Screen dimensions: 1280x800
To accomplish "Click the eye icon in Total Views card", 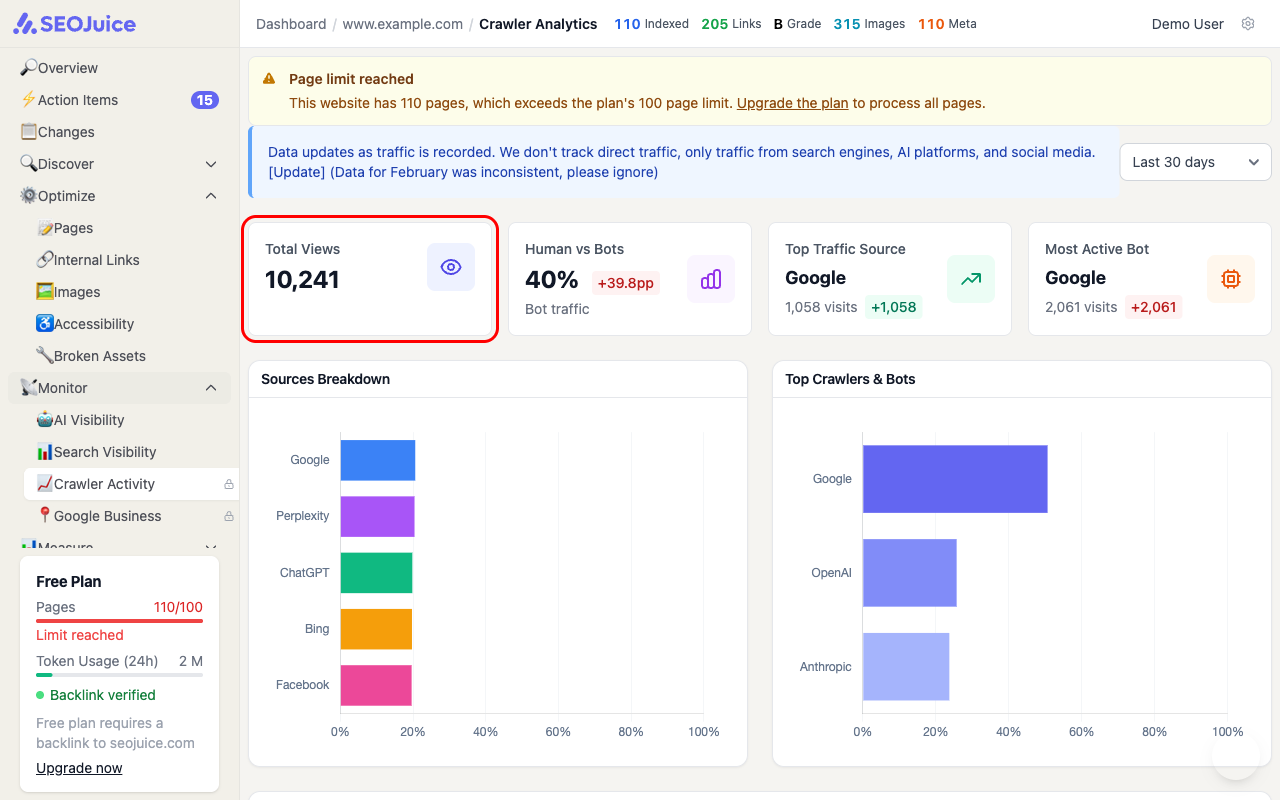I will [451, 267].
